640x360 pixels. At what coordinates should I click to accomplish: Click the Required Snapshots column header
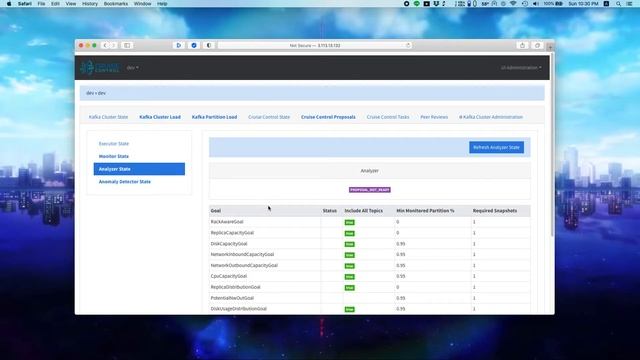click(x=495, y=211)
